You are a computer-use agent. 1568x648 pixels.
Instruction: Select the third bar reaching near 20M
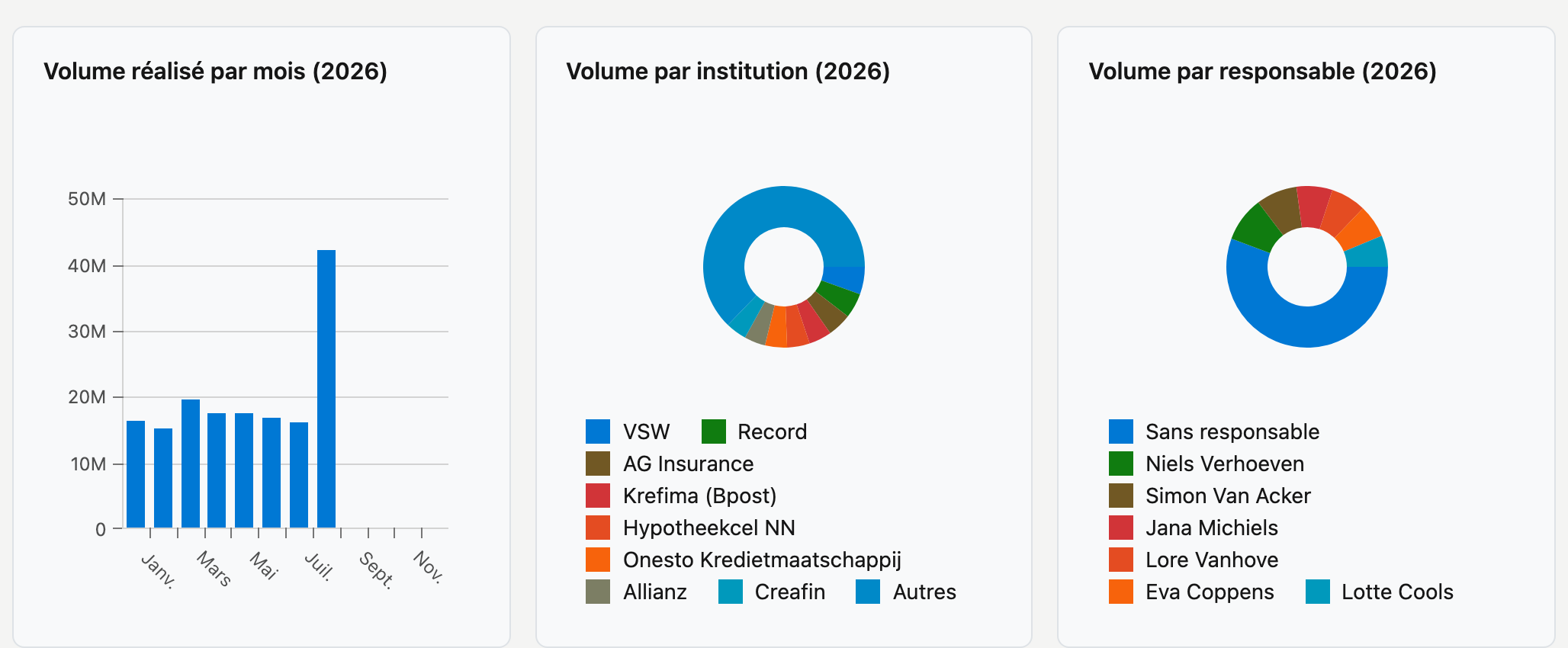[191, 464]
